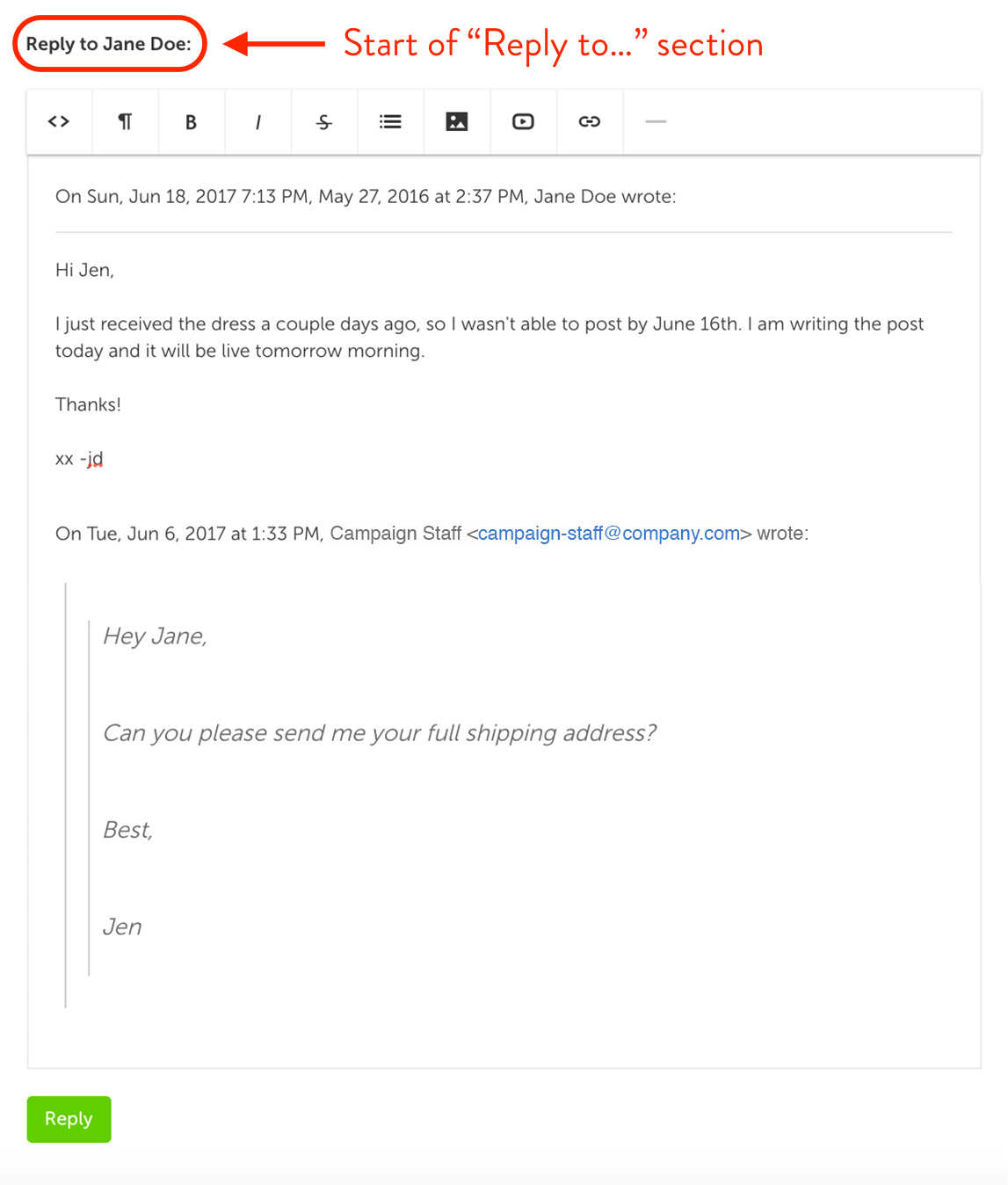Image resolution: width=1008 pixels, height=1185 pixels.
Task: Insert a horizontal rule line
Action: (656, 122)
